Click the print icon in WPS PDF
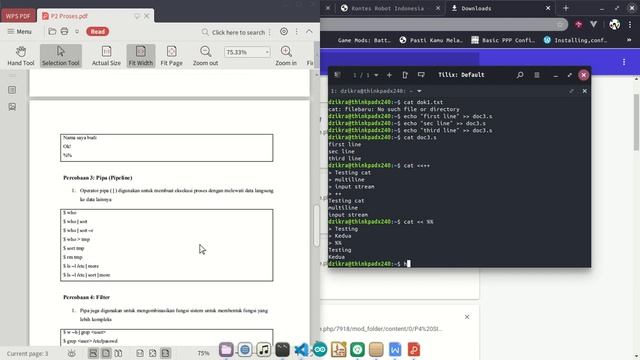Image resolution: width=640 pixels, height=360 pixels. pos(64,31)
